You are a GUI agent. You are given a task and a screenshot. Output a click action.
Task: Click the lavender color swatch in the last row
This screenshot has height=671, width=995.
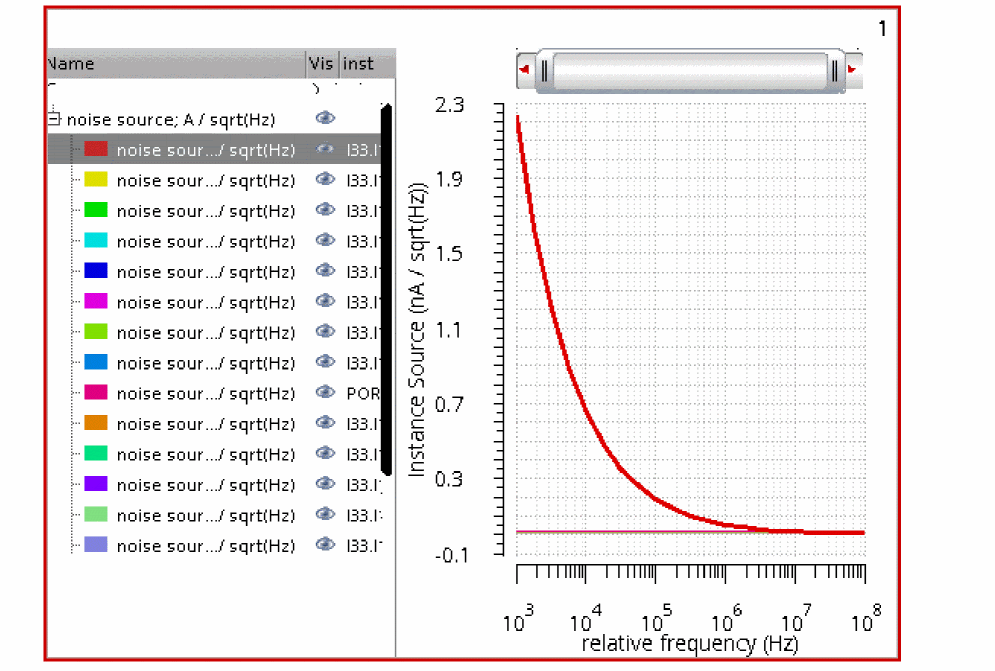pyautogui.click(x=96, y=545)
